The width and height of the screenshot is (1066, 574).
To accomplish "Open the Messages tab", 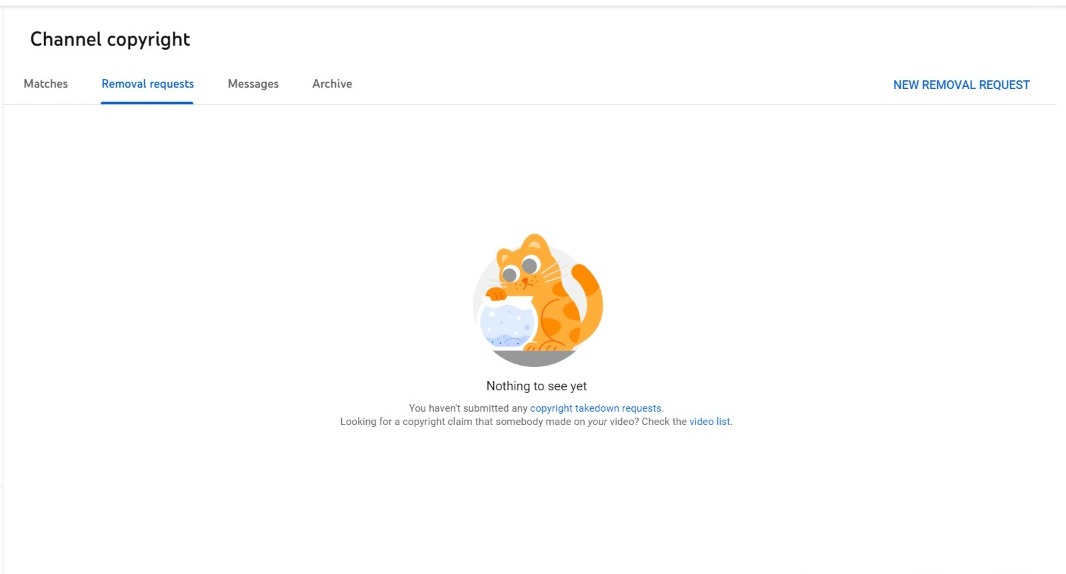I will (253, 84).
